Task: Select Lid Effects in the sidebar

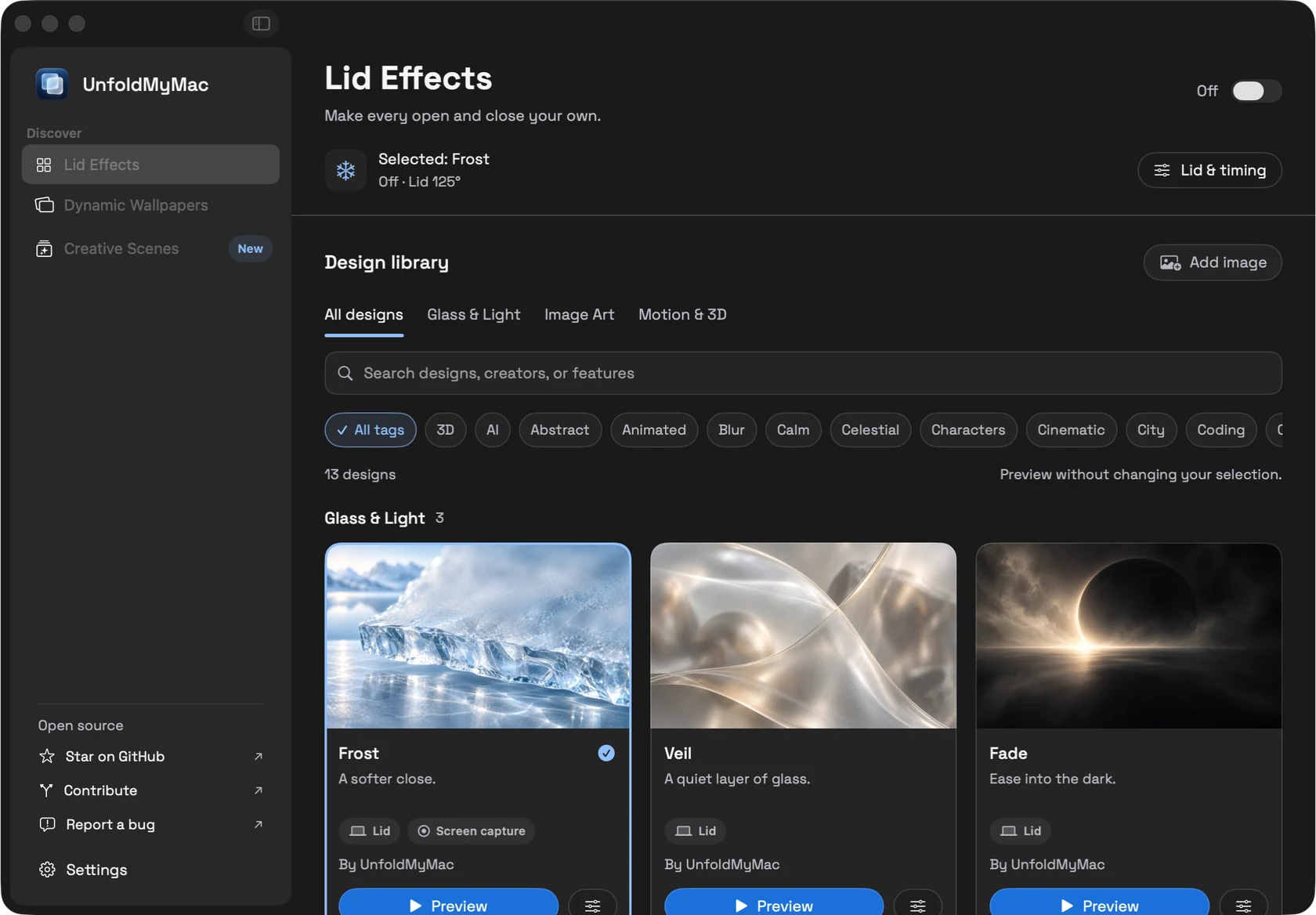Action: 150,165
